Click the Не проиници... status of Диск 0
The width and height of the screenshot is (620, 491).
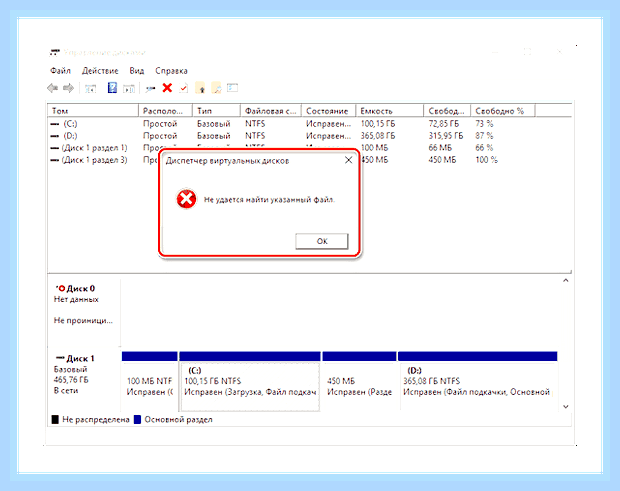(83, 321)
